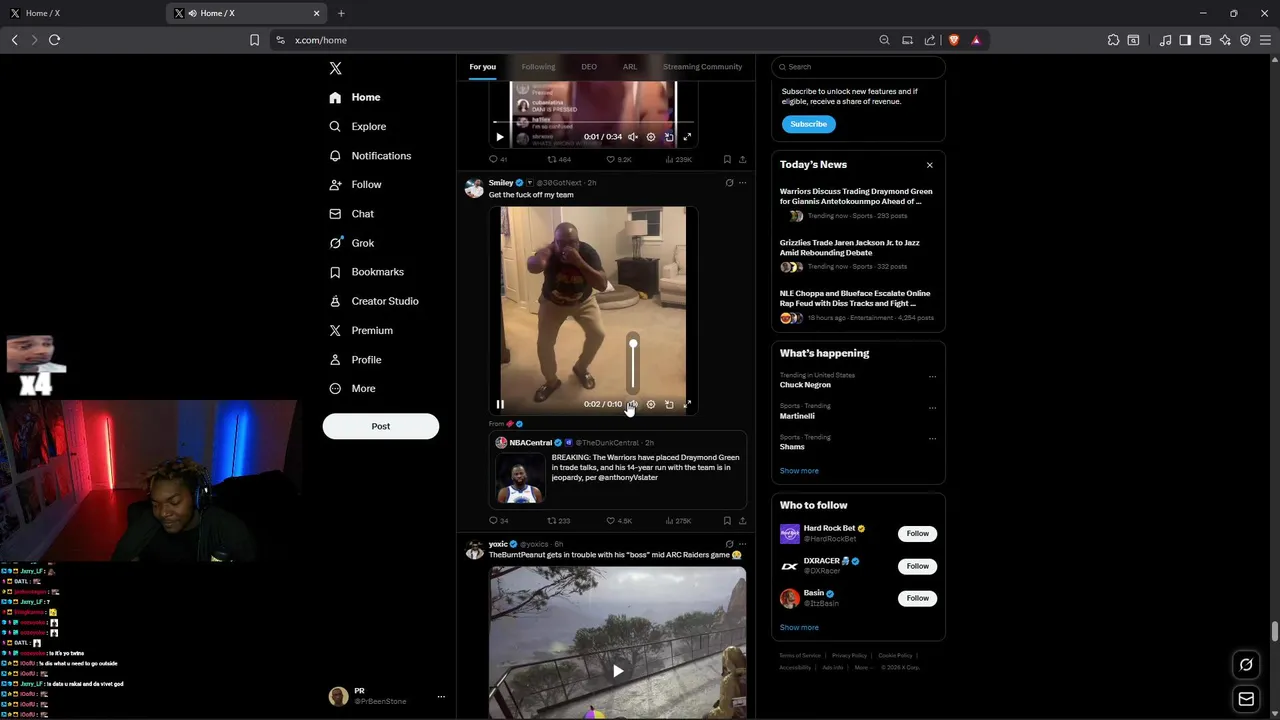Image resolution: width=1280 pixels, height=720 pixels.
Task: Bookmark Smiley's post
Action: (x=727, y=521)
